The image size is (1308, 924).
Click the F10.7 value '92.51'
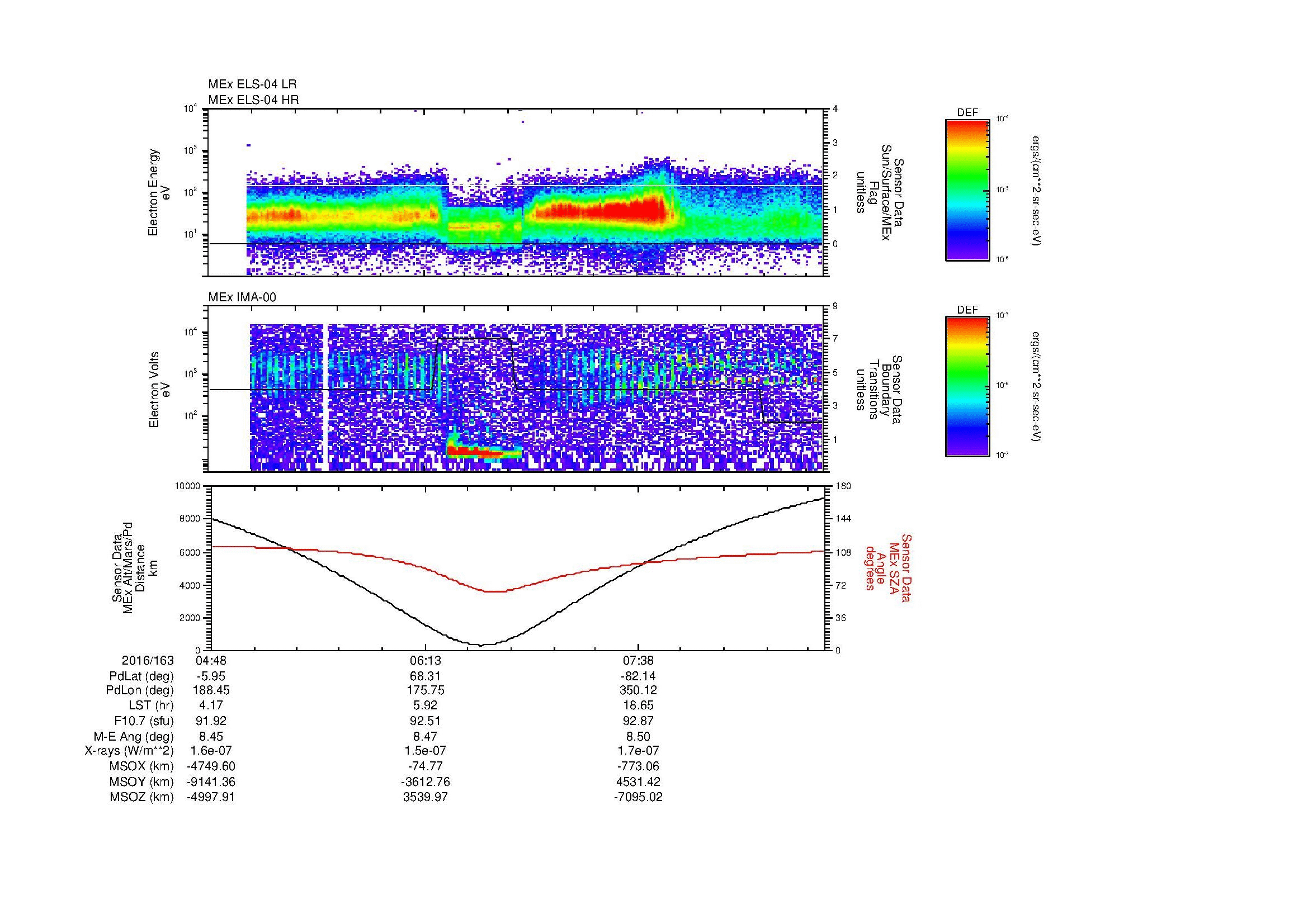point(425,721)
